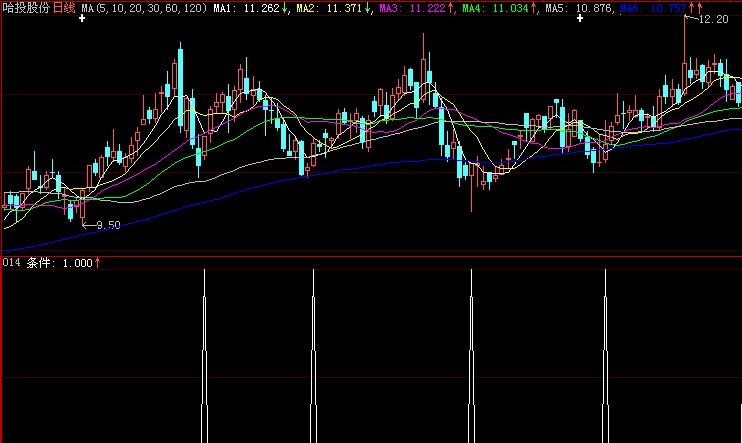Screen dimensions: 742x443
Task: Click the red up arrow after MA3 value
Action: pos(451,8)
